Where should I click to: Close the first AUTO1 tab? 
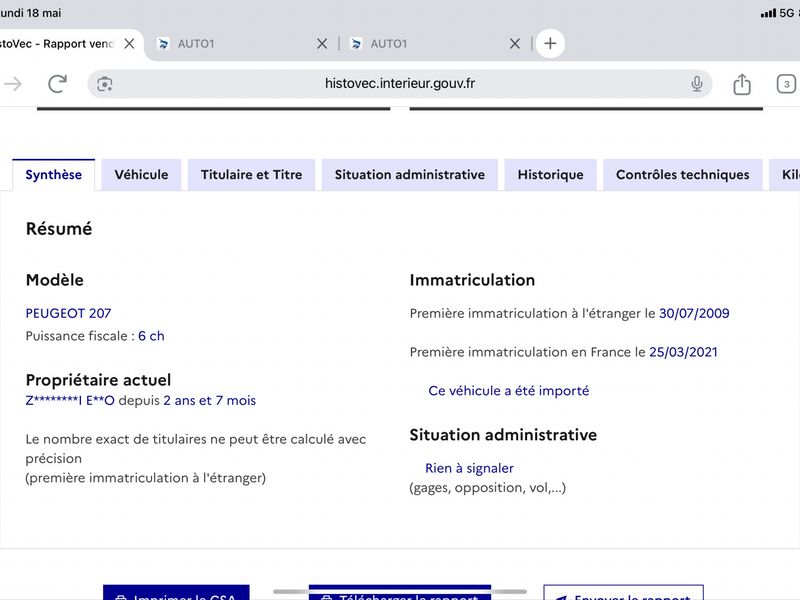pyautogui.click(x=322, y=44)
